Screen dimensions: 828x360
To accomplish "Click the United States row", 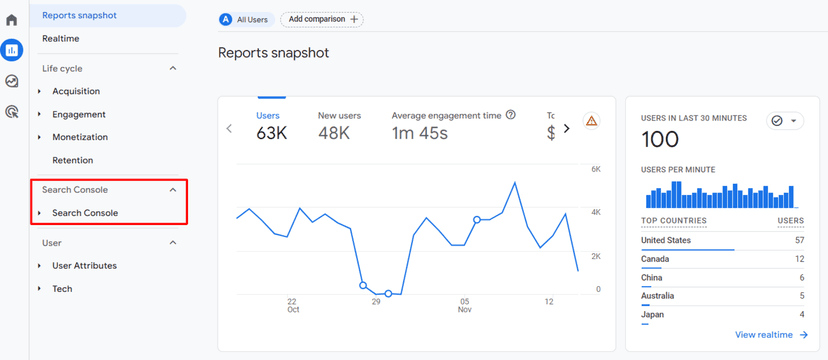I will [722, 241].
